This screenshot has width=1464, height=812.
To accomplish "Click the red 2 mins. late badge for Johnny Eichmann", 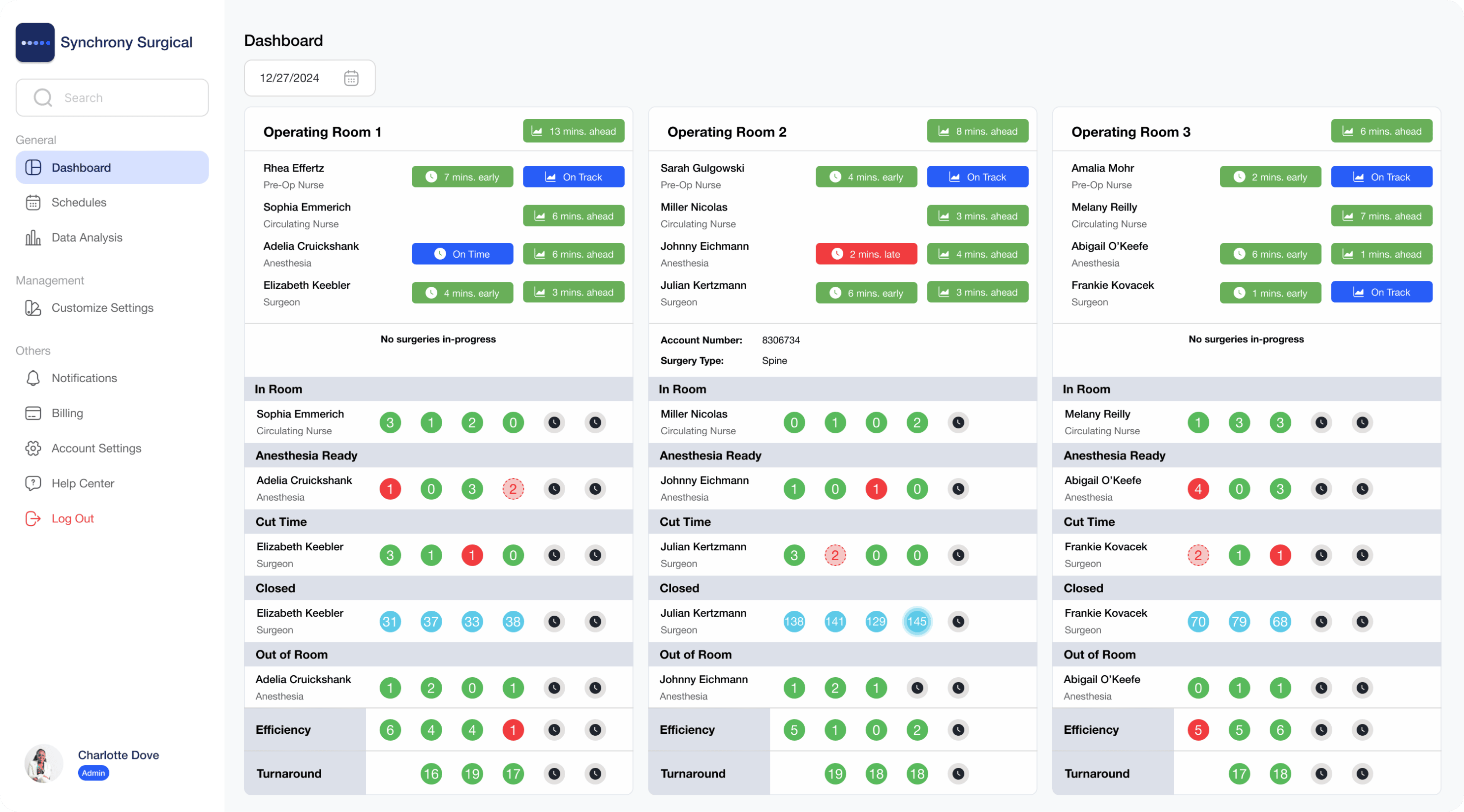I will coord(866,253).
